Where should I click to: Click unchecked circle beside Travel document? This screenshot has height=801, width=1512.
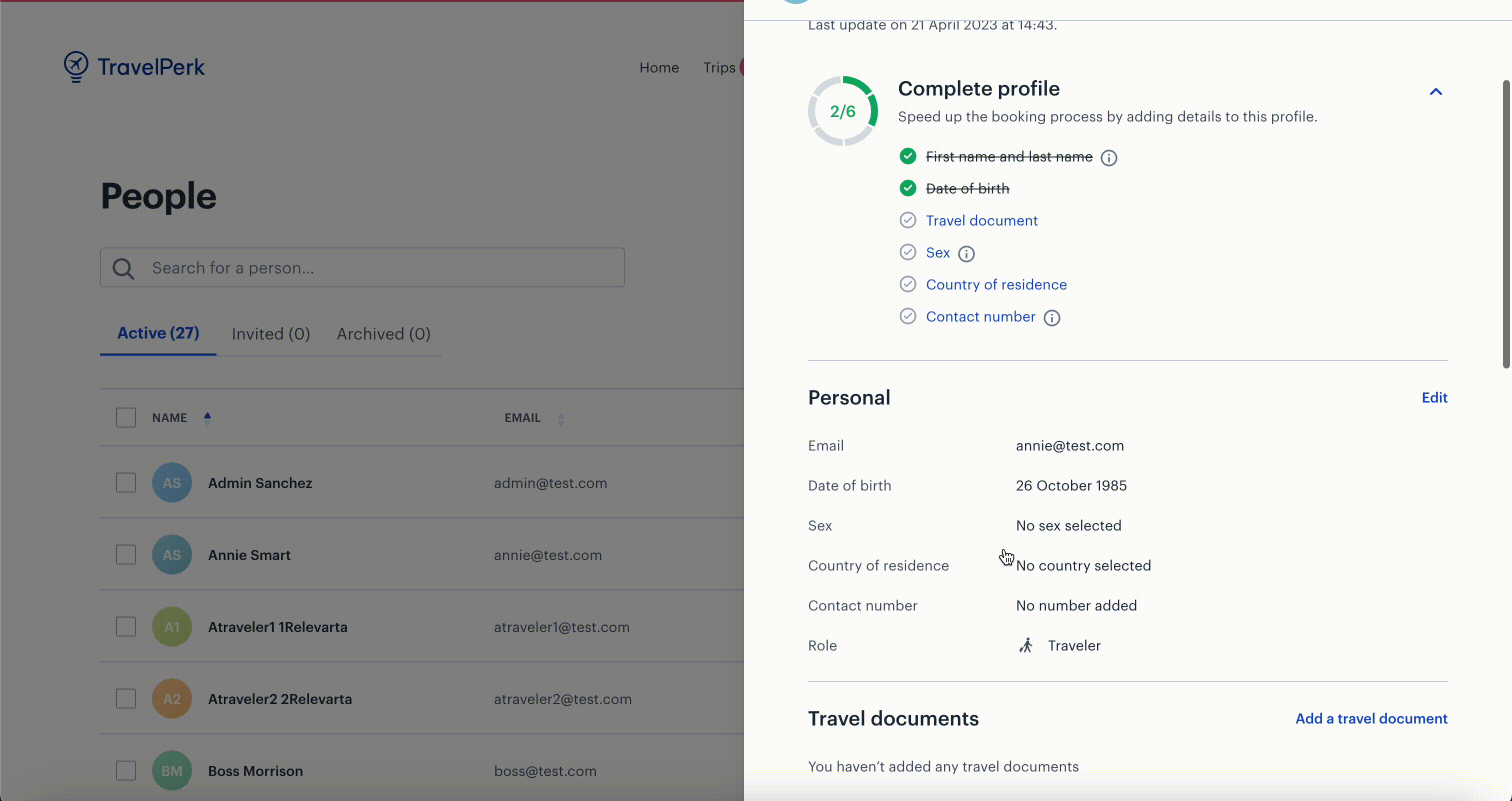point(907,220)
